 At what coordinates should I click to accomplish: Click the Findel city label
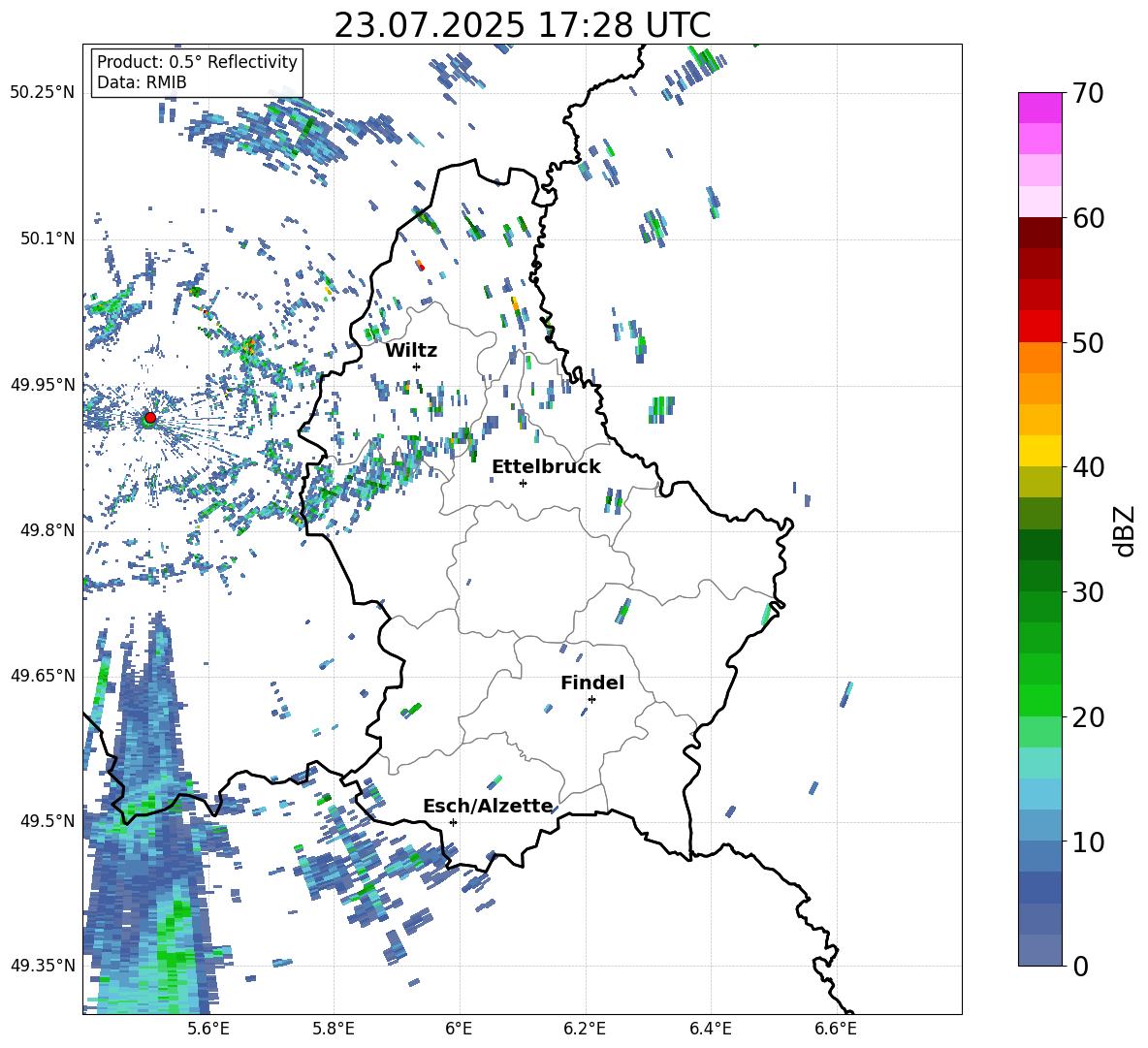592,683
